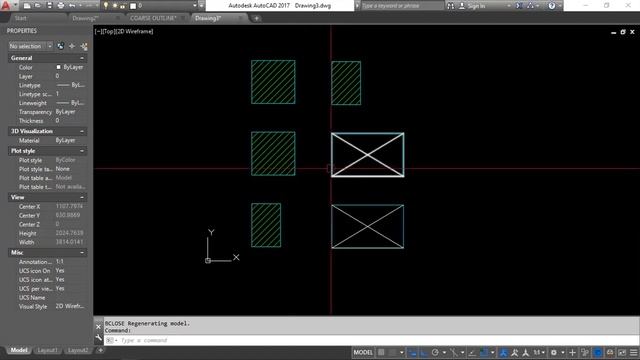This screenshot has width=640, height=360.
Task: Click the Open file icon in quick access toolbar
Action: [38, 6]
